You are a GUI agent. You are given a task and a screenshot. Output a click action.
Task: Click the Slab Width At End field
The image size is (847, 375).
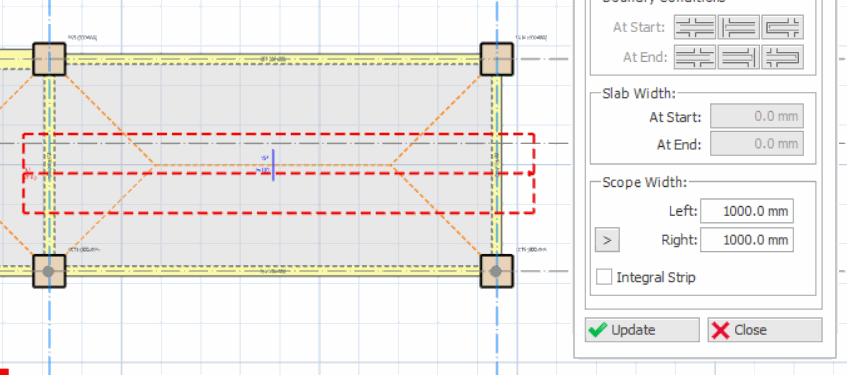757,144
